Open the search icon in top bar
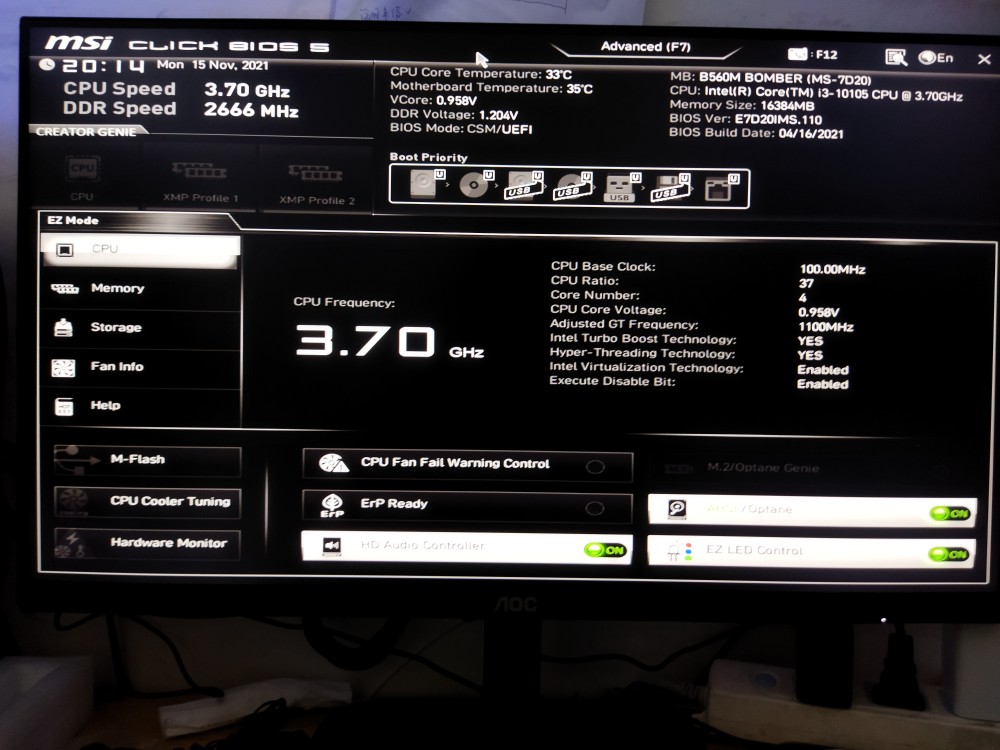The image size is (1000, 750). [896, 57]
